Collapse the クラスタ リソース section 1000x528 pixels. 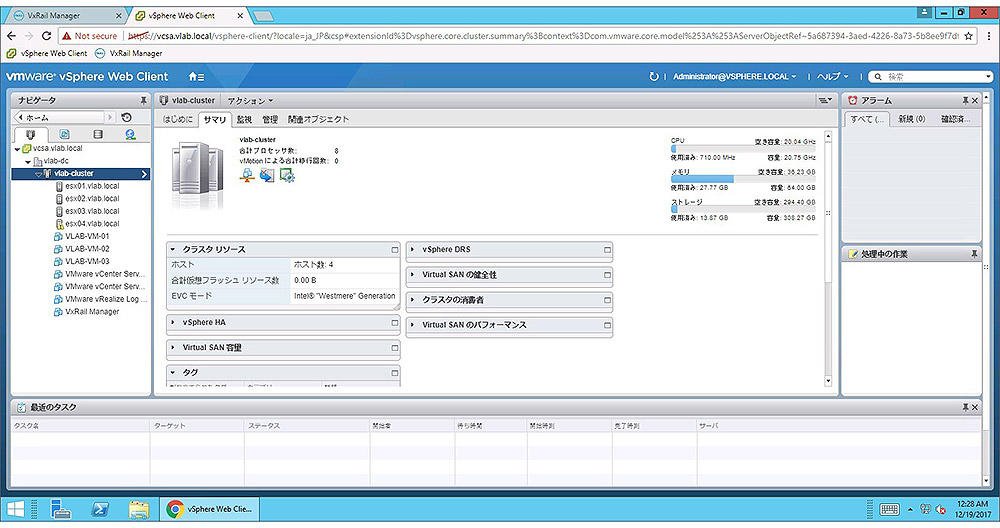click(173, 249)
